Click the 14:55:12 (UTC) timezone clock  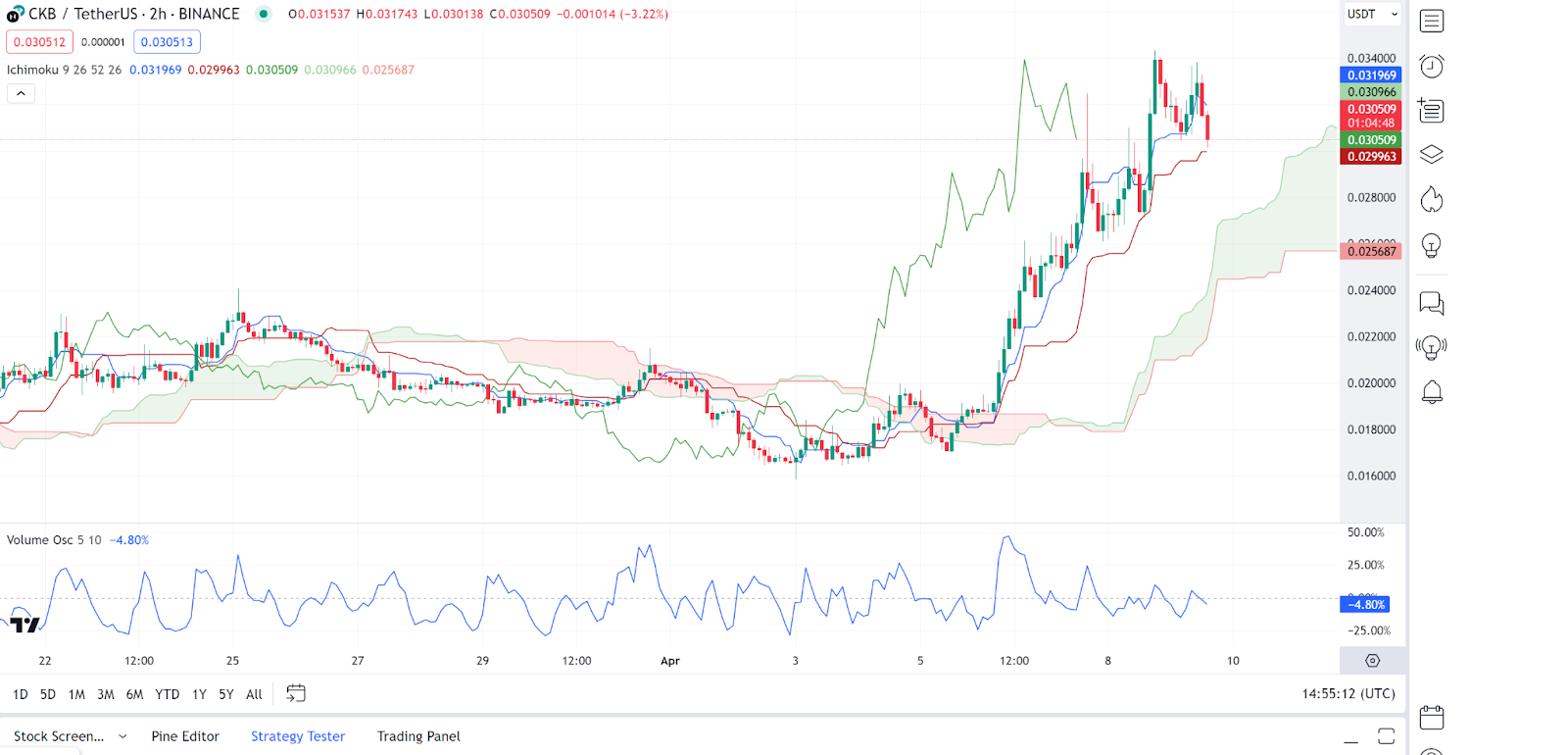(x=1348, y=693)
